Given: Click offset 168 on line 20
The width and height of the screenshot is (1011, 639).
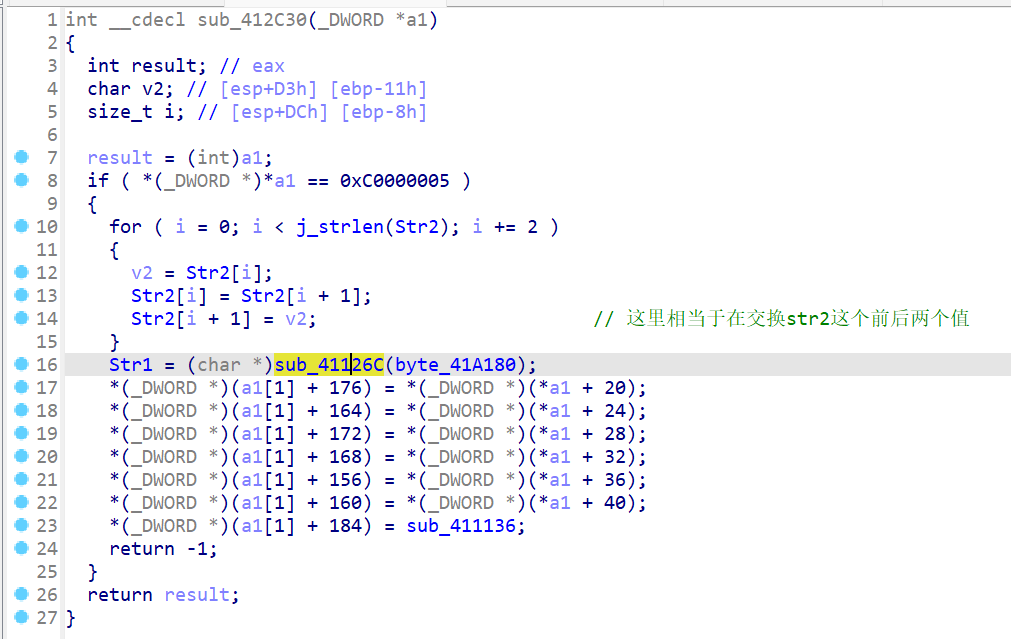Looking at the screenshot, I should 346,457.
